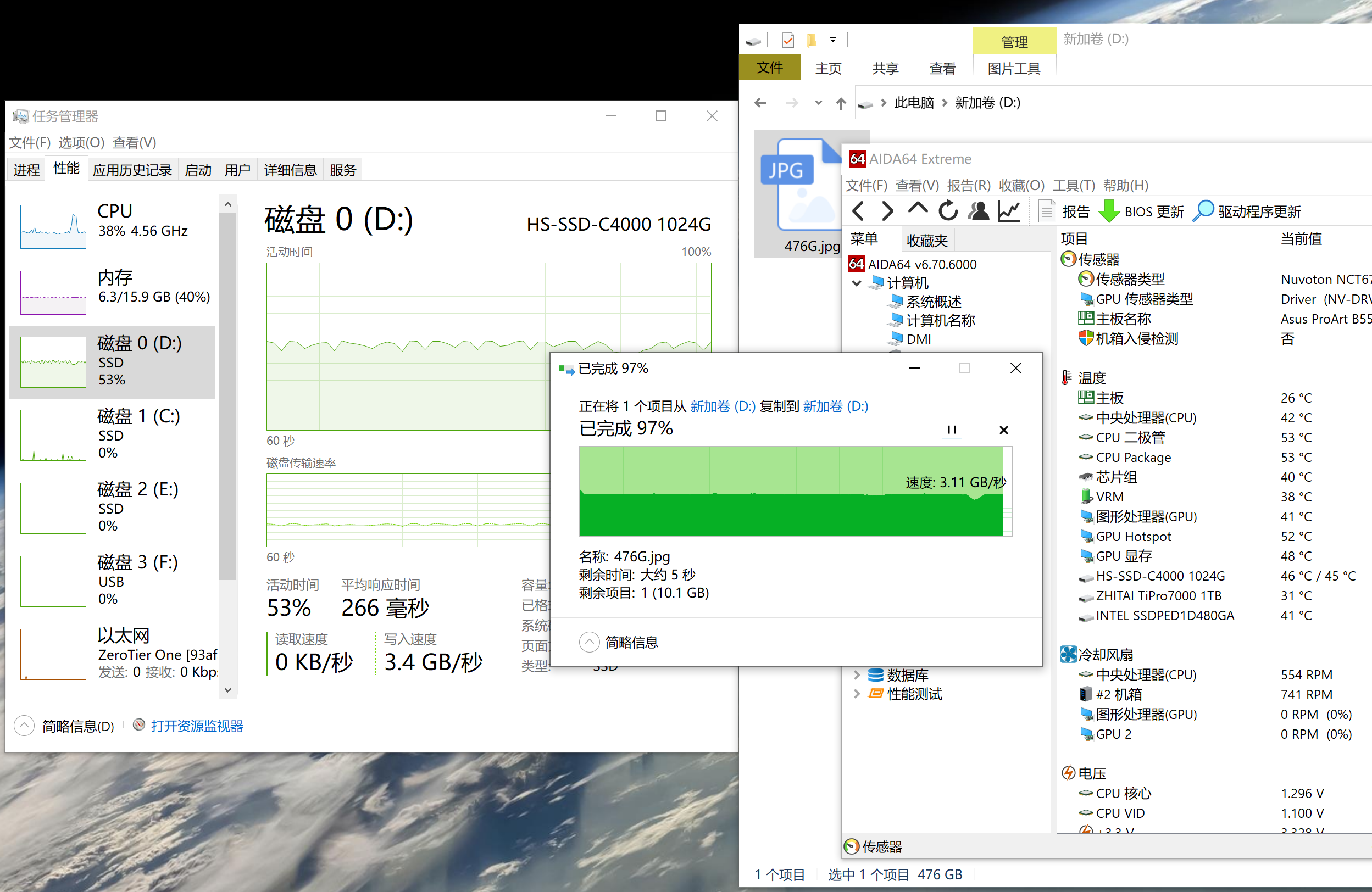Click AIDA64 back navigation arrow
Screen dimensions: 1372x892
click(858, 211)
